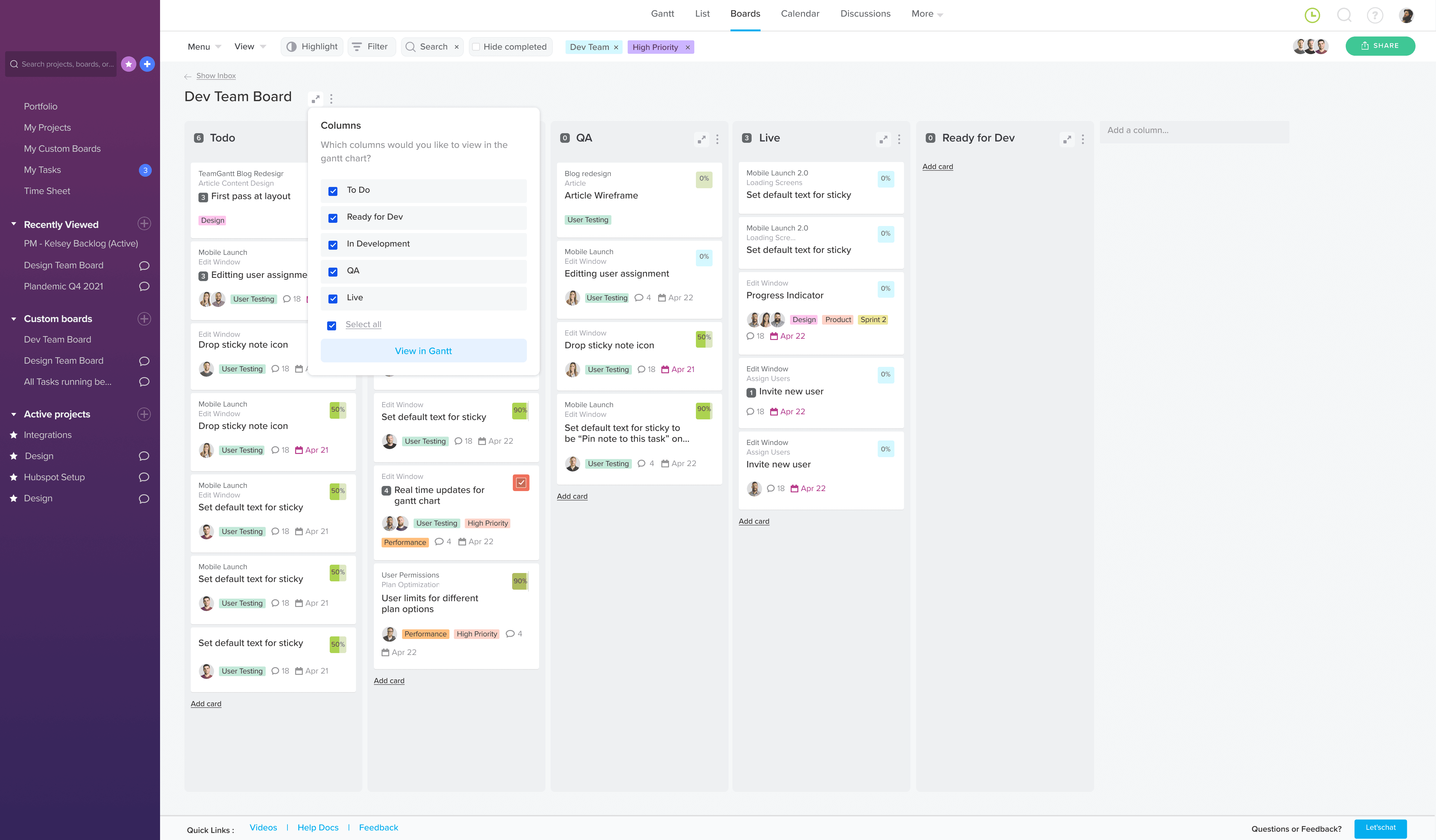Switch to the Gantt tab

click(662, 14)
